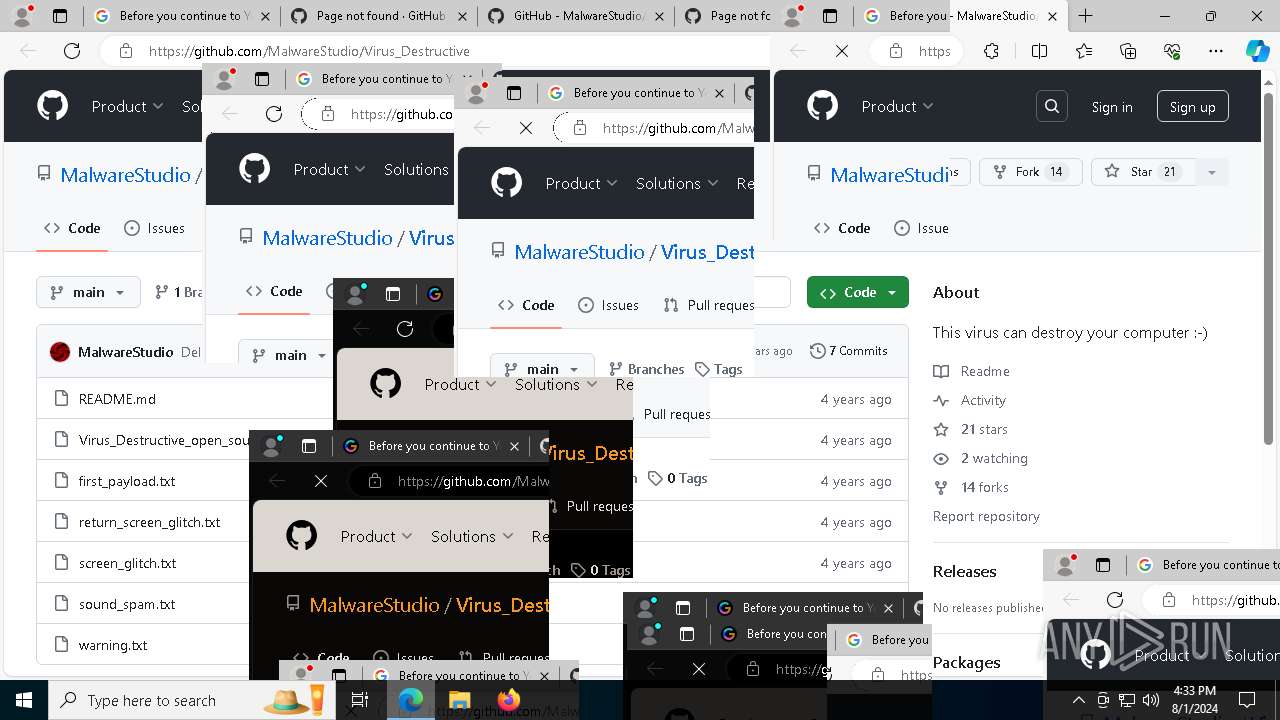Image resolution: width=1280 pixels, height=720 pixels.
Task: Select the Issue tab below Fork button
Action: (x=921, y=228)
